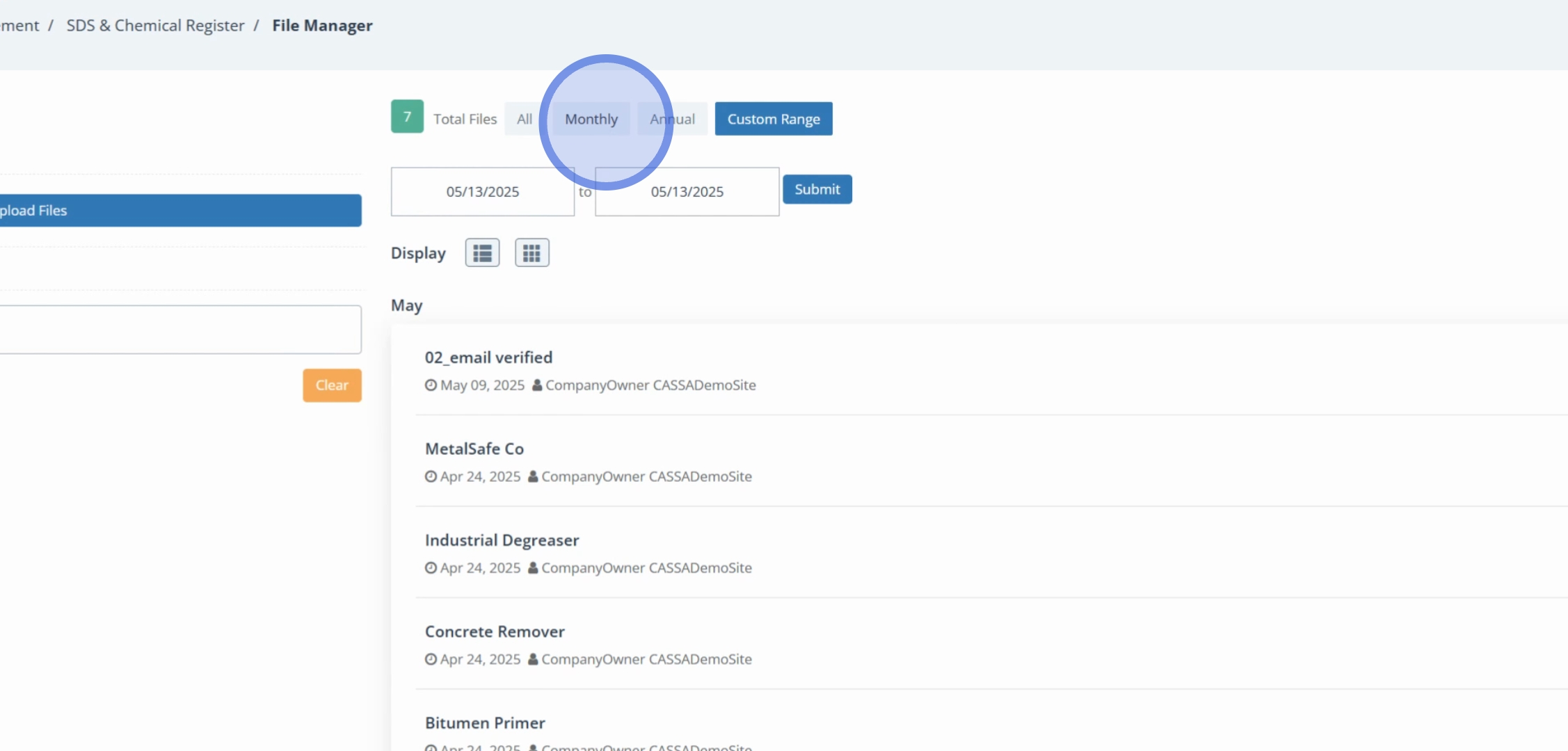This screenshot has width=1568, height=751.
Task: Open the MetalSafe Co file entry
Action: click(x=474, y=449)
